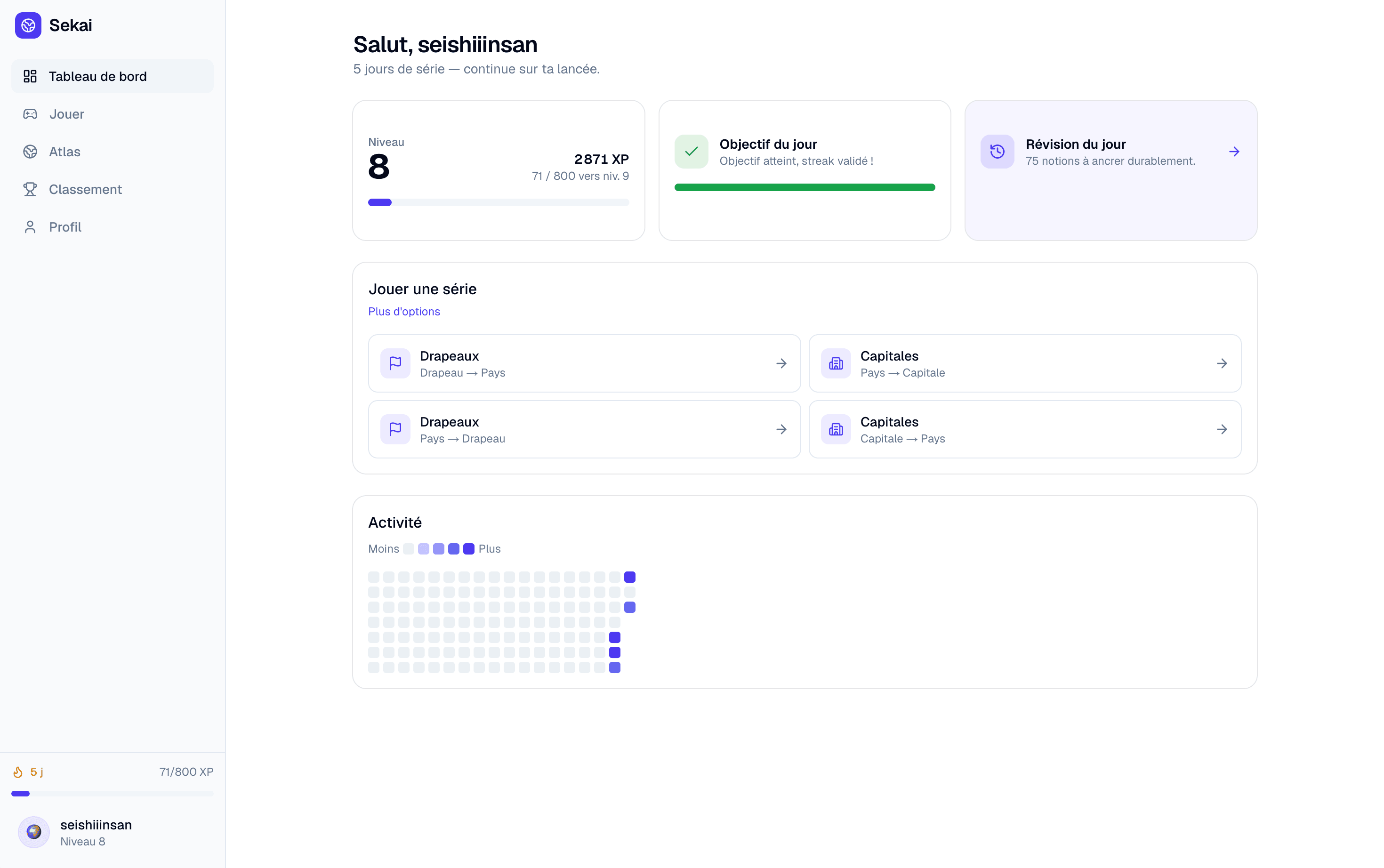Open the Classement trophy icon
This screenshot has height=868, width=1384.
(x=30, y=189)
